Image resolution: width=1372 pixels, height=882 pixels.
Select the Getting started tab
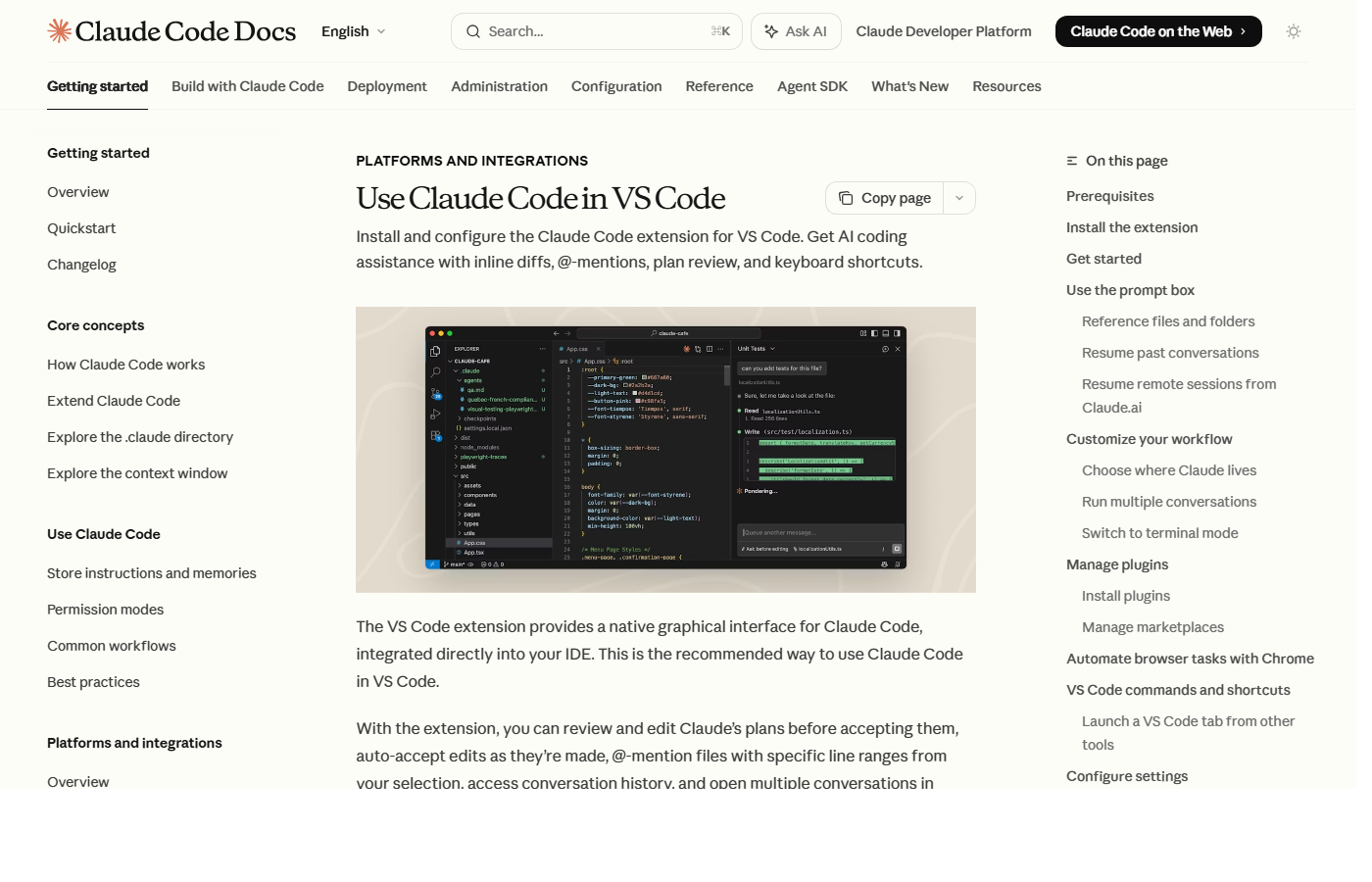point(97,86)
